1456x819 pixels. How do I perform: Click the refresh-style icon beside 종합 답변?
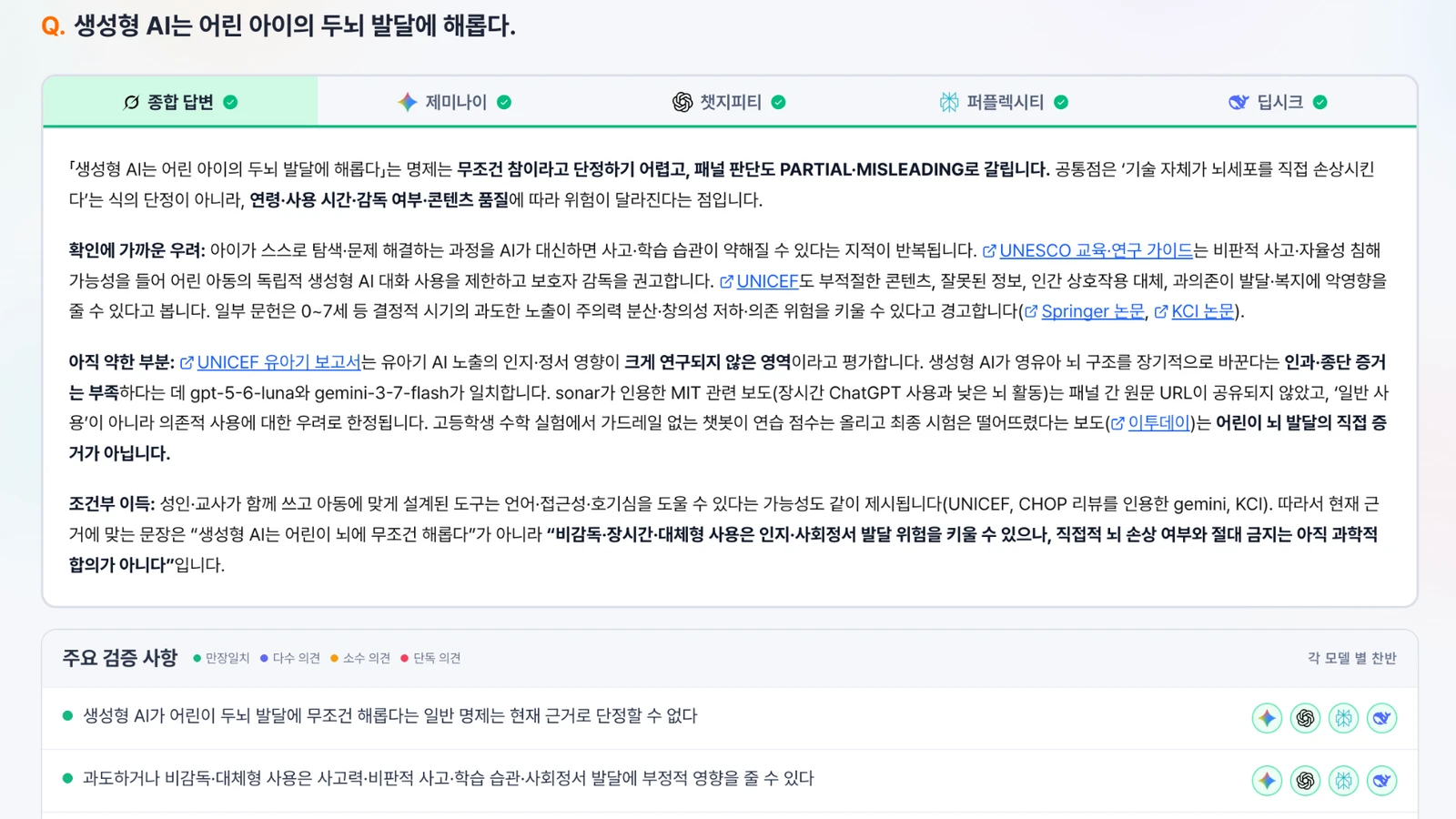[132, 102]
